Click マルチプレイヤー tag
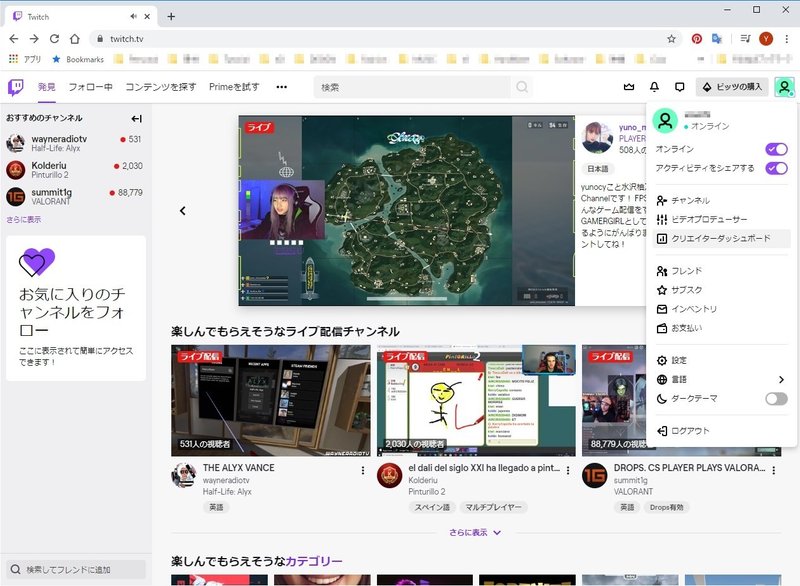Viewport: 800px width, 586px height. click(493, 507)
